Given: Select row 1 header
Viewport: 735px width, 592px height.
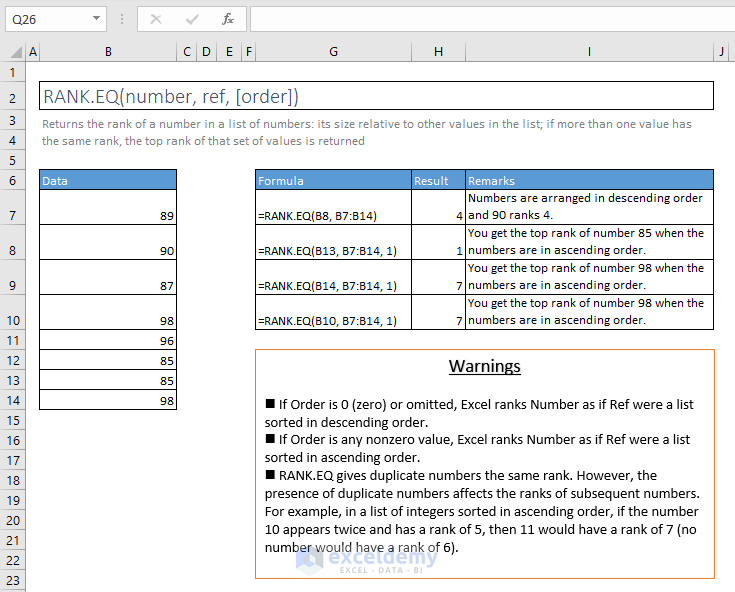Looking at the screenshot, I should [x=13, y=72].
